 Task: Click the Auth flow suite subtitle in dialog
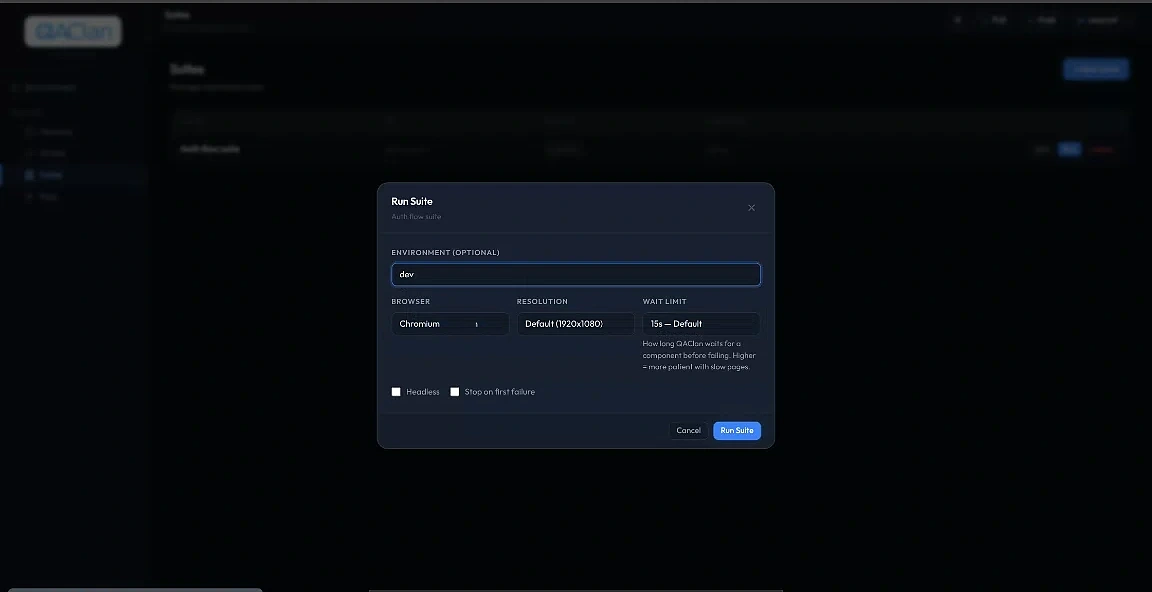coord(416,217)
